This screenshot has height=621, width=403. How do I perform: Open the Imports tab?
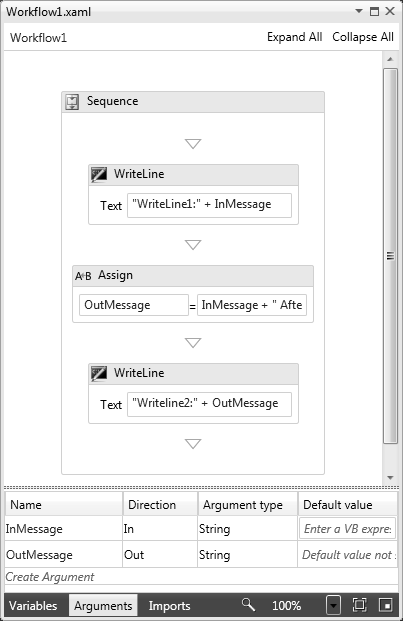[169, 606]
